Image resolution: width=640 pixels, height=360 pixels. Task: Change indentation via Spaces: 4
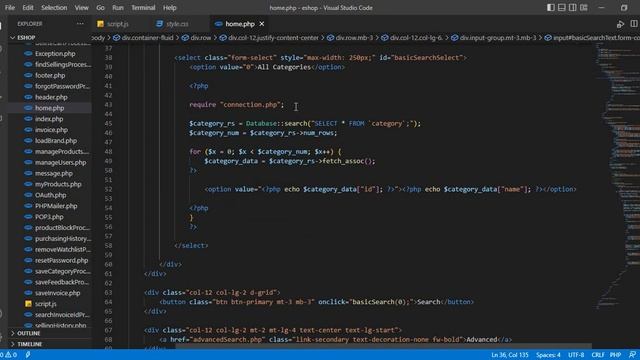[548, 355]
